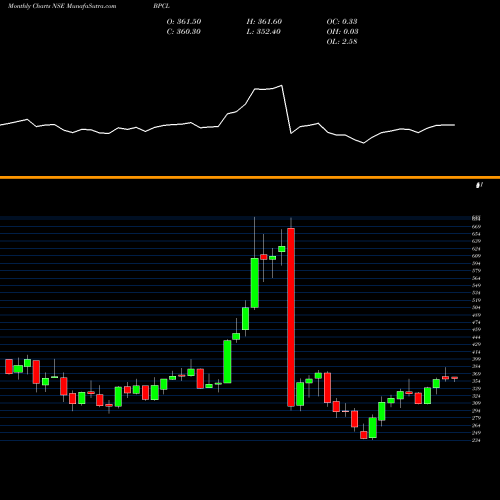Click the 669 price axis label
Image resolution: width=500 pixels, height=500 pixels.
[476, 227]
